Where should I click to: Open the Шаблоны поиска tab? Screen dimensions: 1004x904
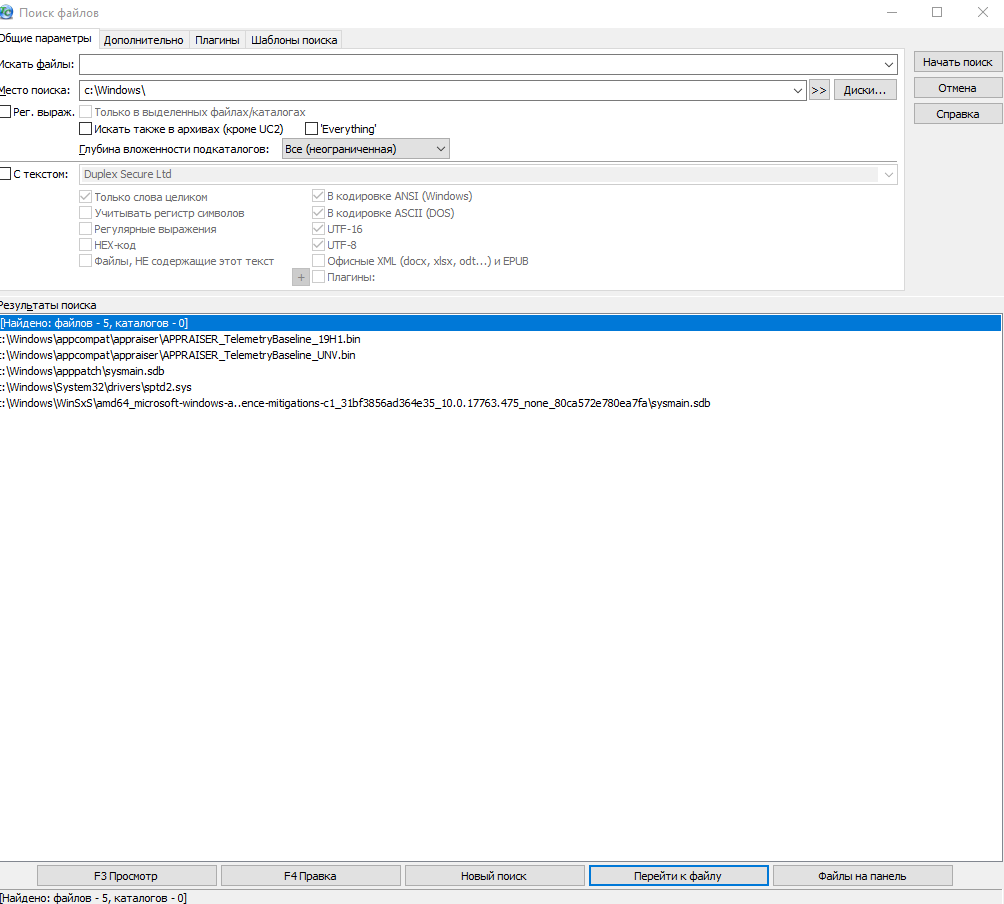pos(294,40)
